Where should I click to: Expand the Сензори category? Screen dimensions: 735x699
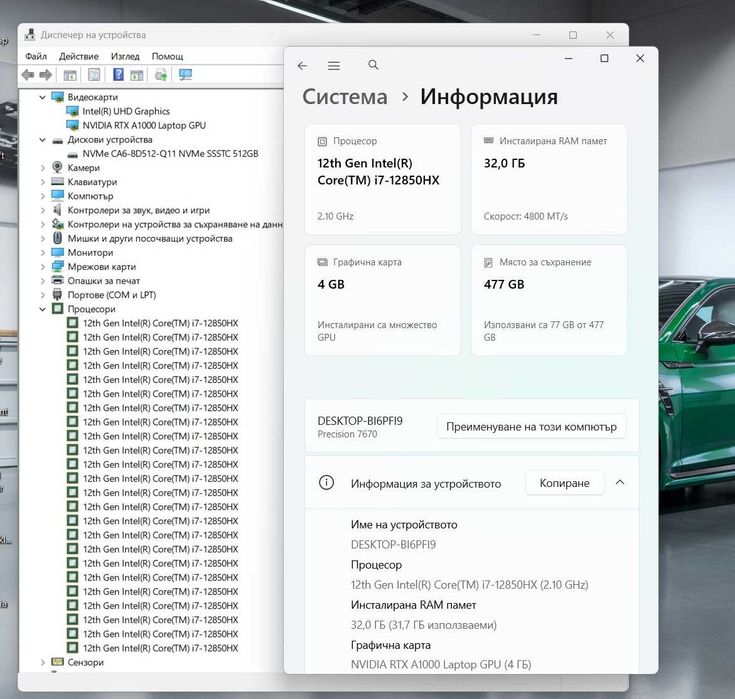point(42,662)
